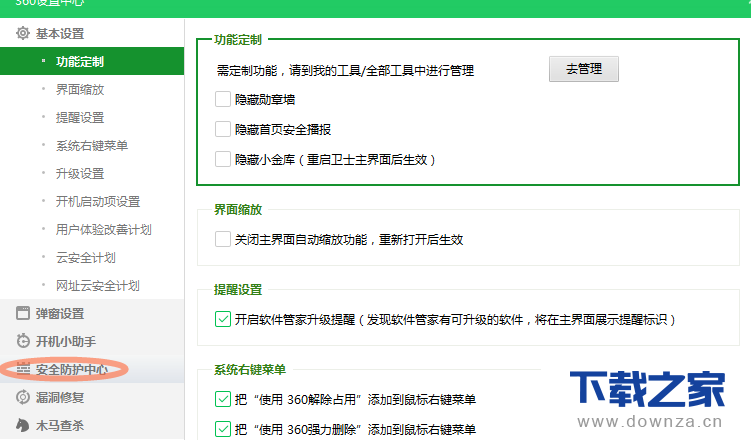Click the clock icon beside 开机小助手
751x440 pixels.
coord(23,341)
